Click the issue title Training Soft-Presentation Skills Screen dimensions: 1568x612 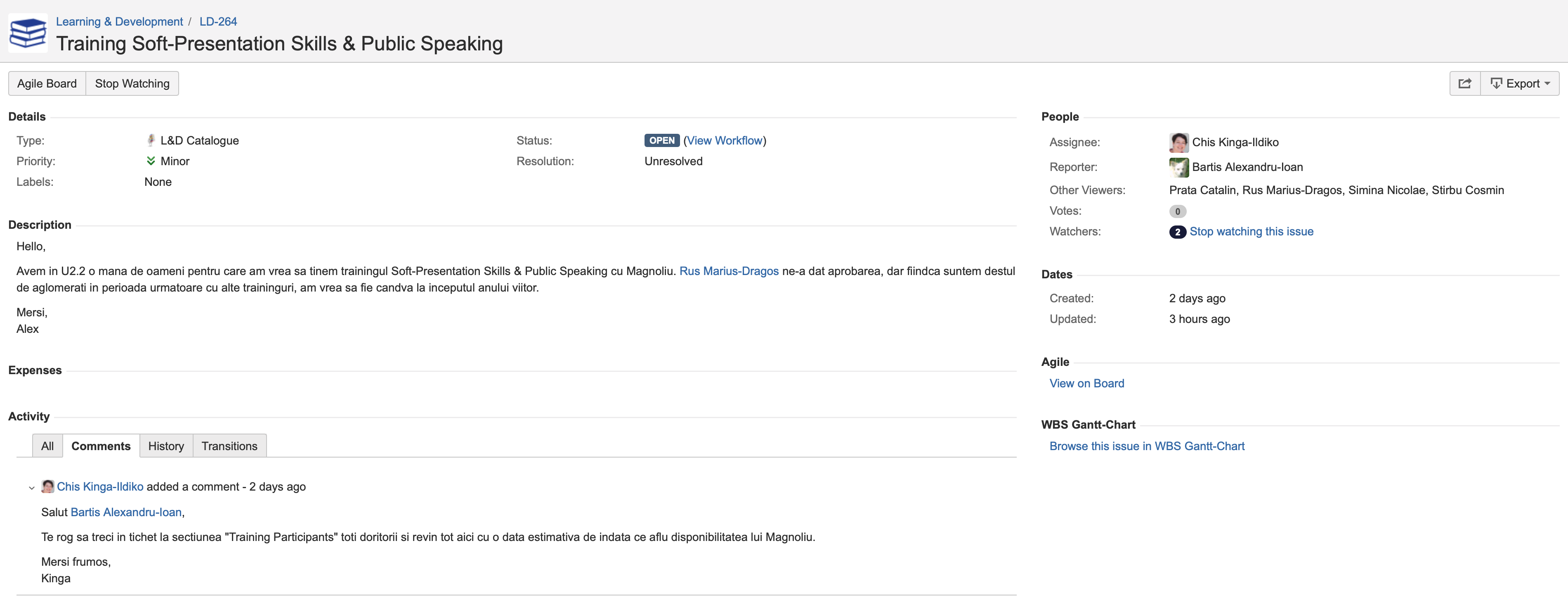pos(279,44)
